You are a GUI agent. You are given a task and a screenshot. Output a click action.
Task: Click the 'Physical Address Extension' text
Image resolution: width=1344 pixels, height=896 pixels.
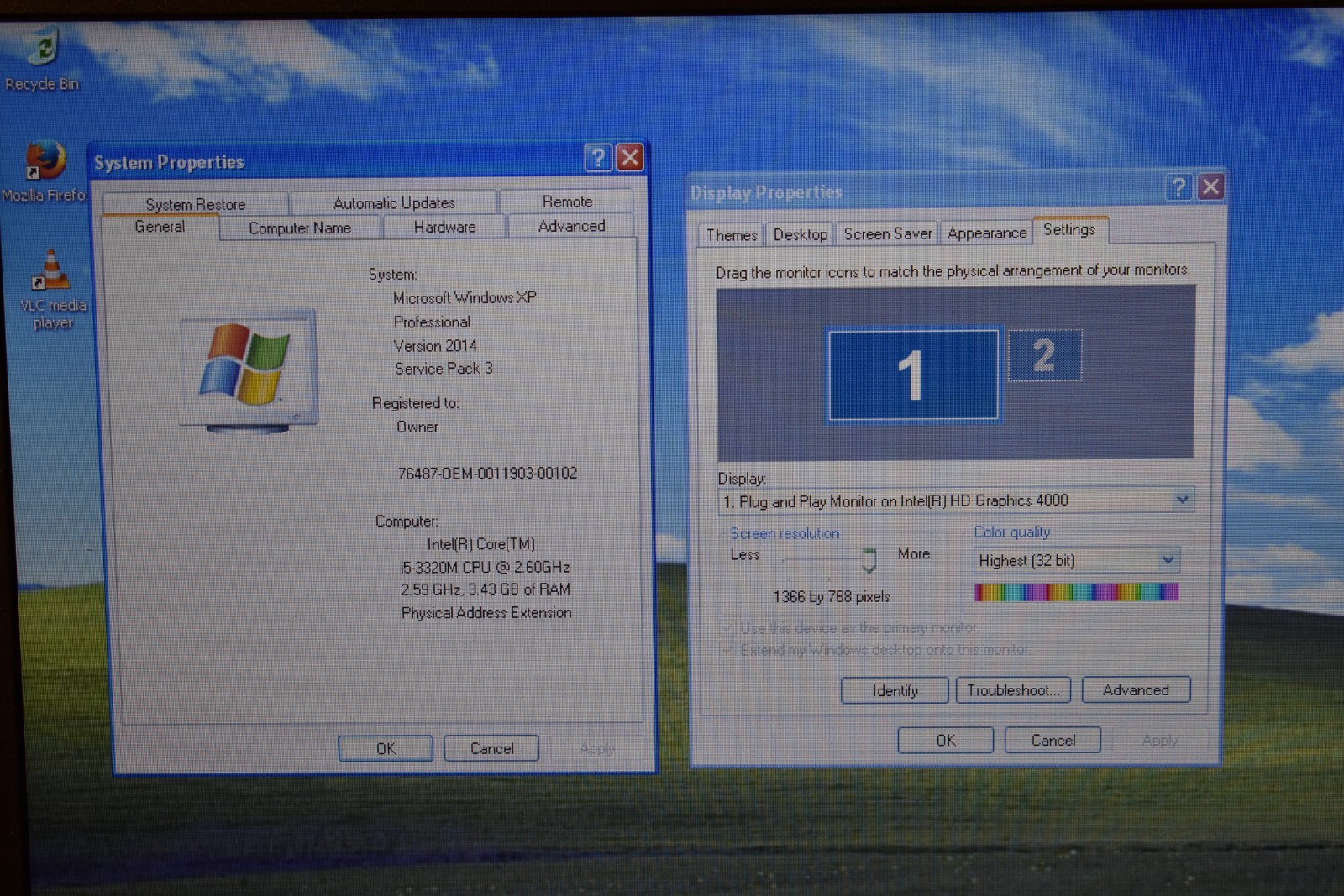486,613
